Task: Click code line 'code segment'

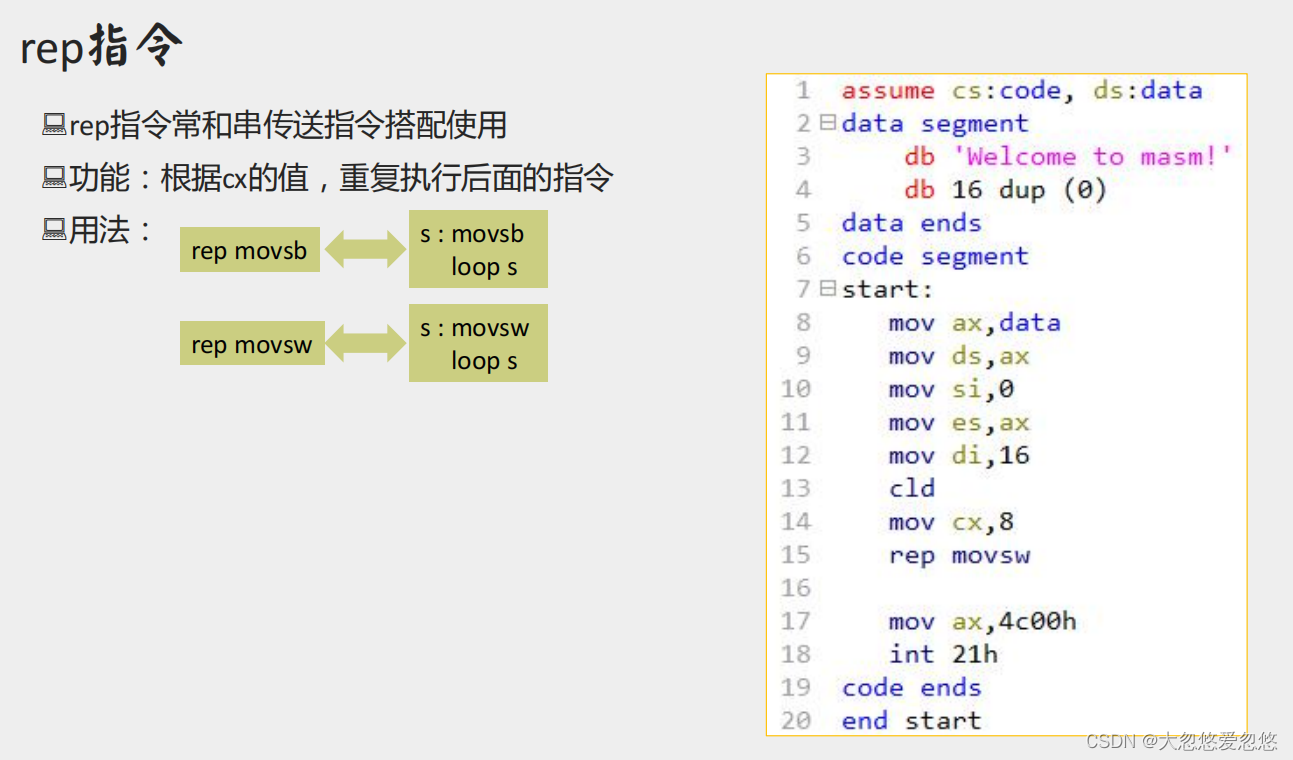Action: click(934, 255)
